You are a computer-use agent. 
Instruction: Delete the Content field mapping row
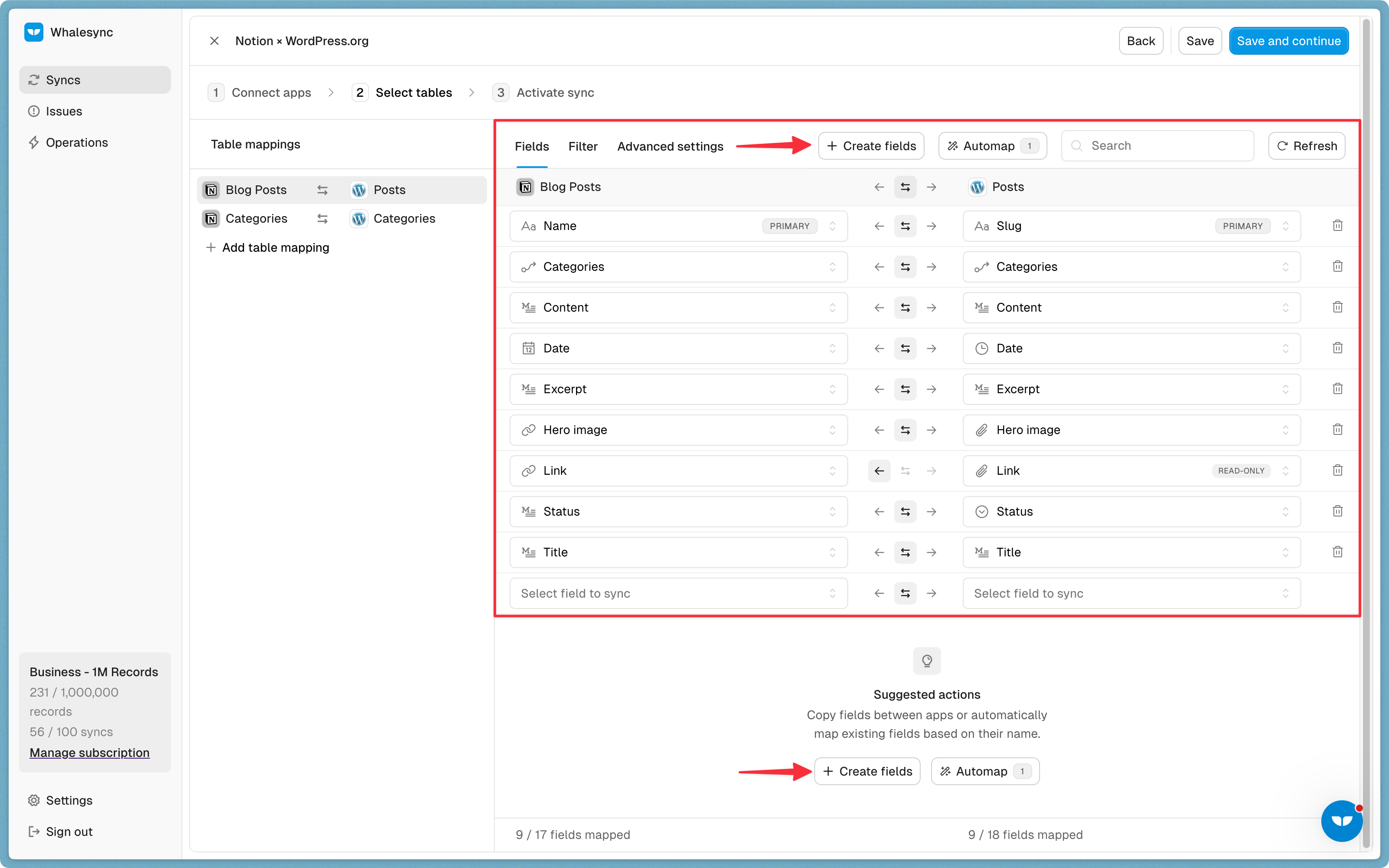pyautogui.click(x=1337, y=307)
